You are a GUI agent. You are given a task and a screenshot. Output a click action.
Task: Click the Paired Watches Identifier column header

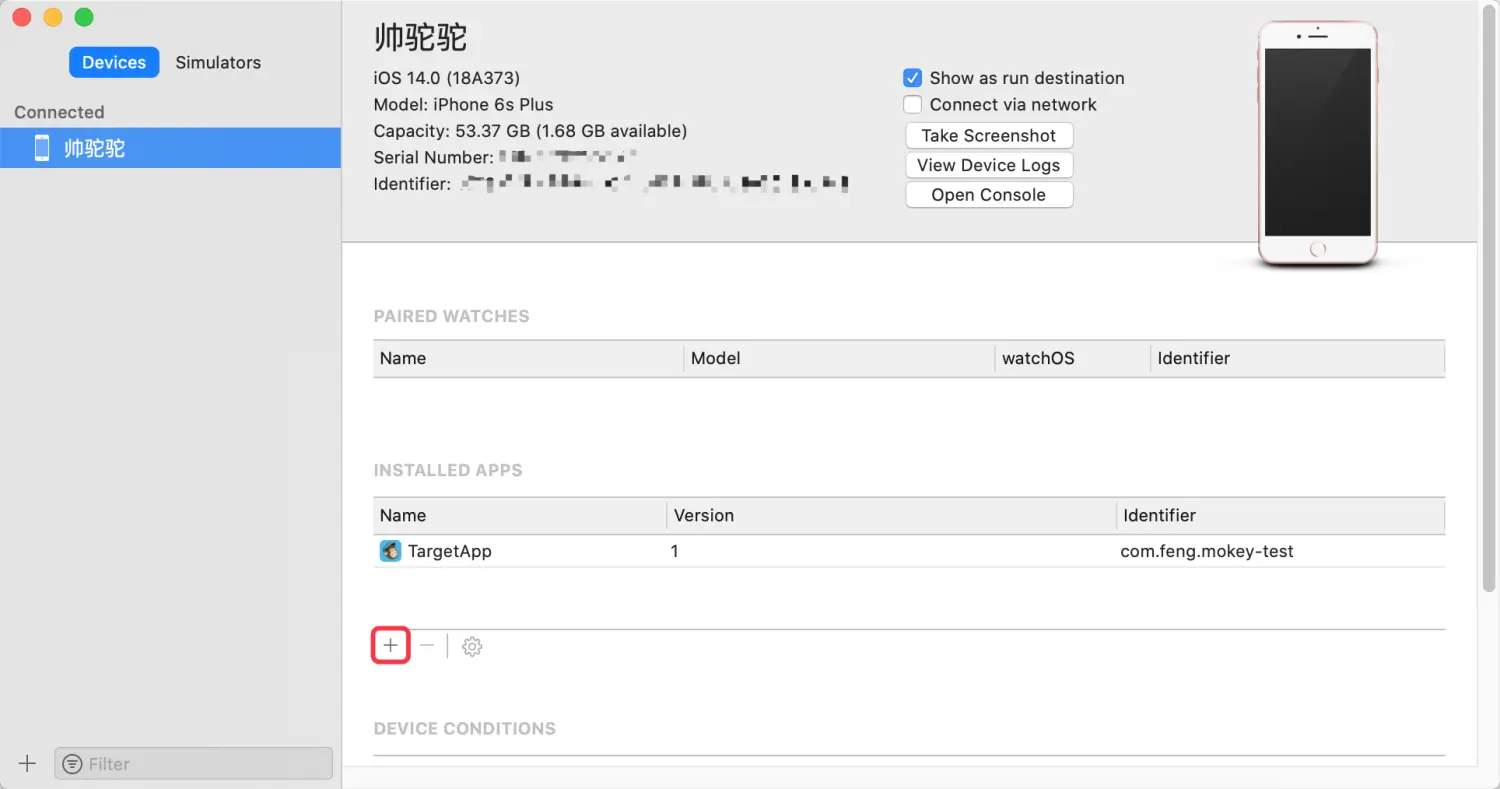pos(1298,358)
